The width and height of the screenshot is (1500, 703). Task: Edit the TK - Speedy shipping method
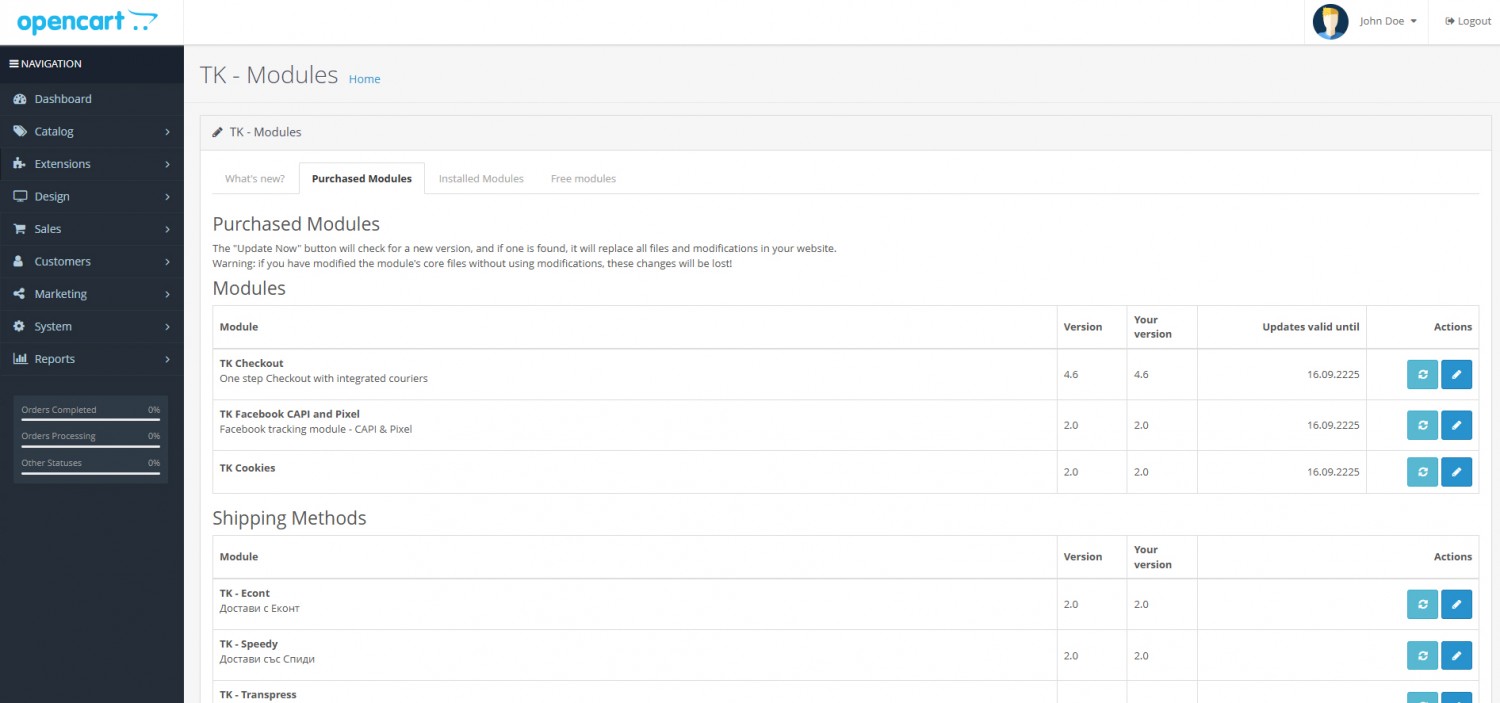[x=1456, y=655]
